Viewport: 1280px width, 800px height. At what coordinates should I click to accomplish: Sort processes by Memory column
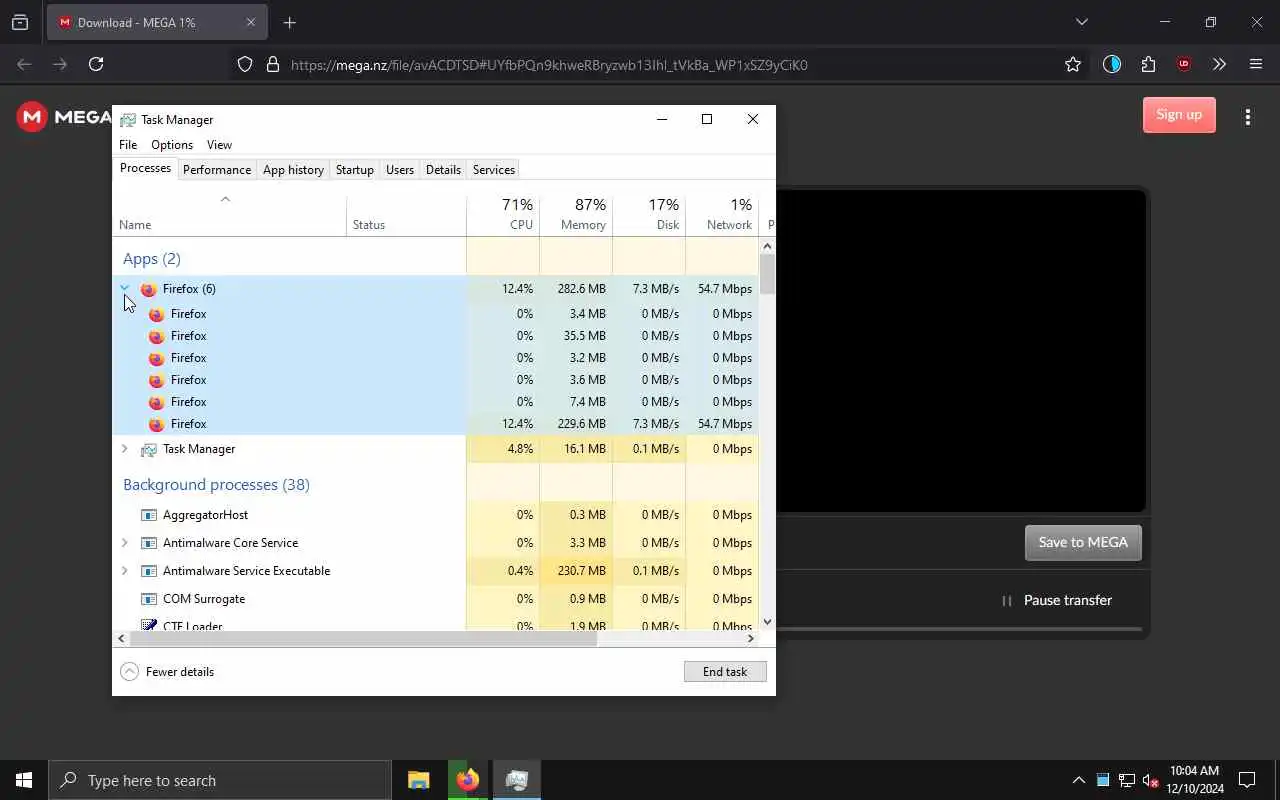pyautogui.click(x=576, y=214)
